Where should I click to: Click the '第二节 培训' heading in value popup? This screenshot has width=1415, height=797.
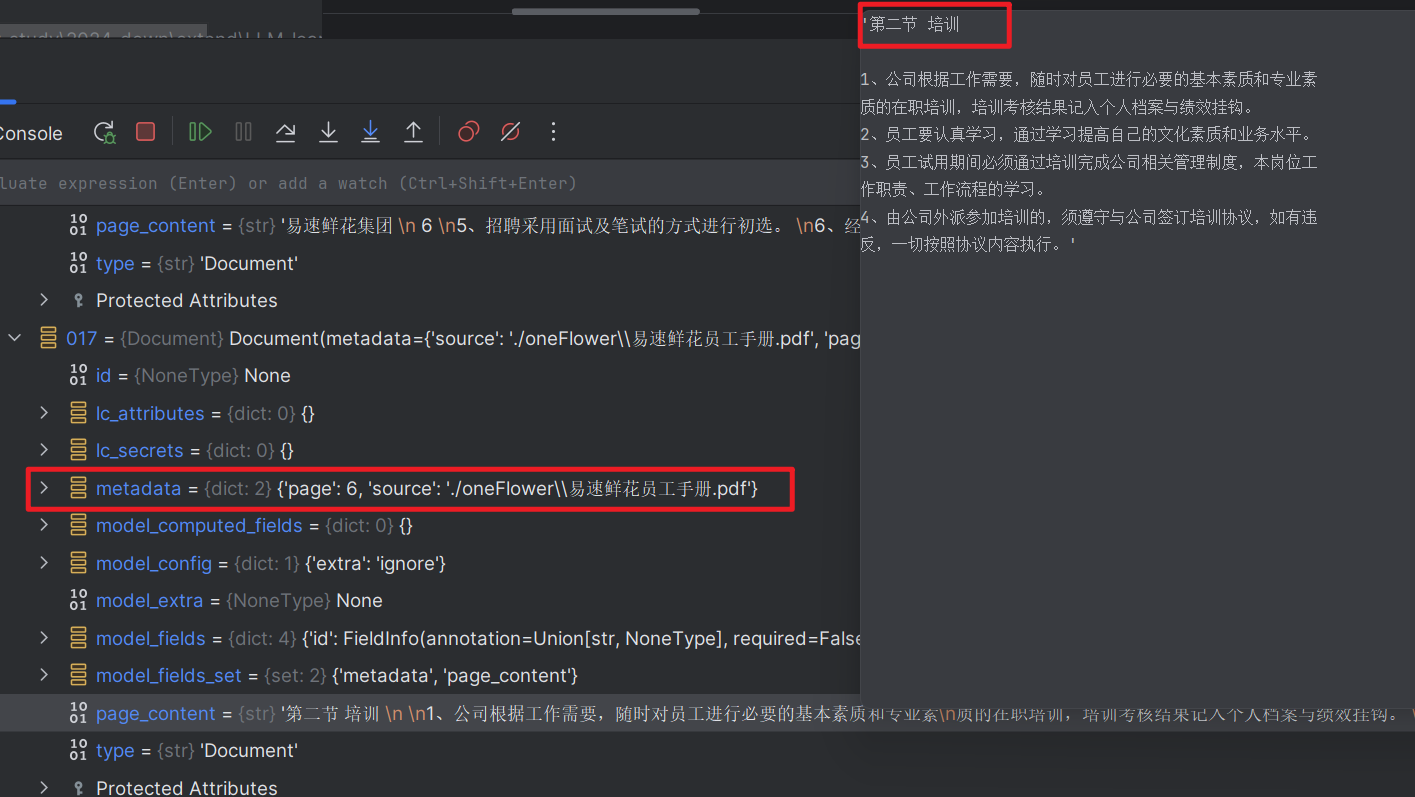pos(914,25)
